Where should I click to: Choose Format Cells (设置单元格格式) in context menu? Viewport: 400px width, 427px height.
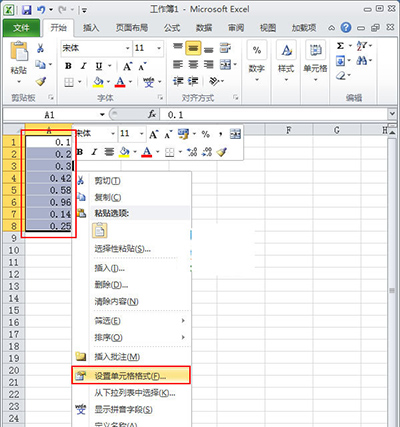131,375
